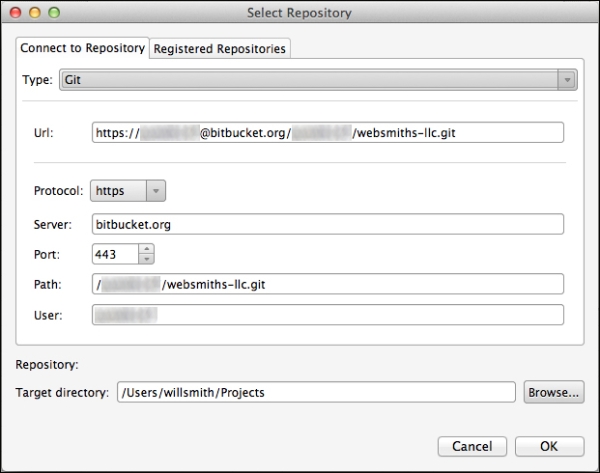The width and height of the screenshot is (600, 473).
Task: Click the User: label
Action: point(48,315)
